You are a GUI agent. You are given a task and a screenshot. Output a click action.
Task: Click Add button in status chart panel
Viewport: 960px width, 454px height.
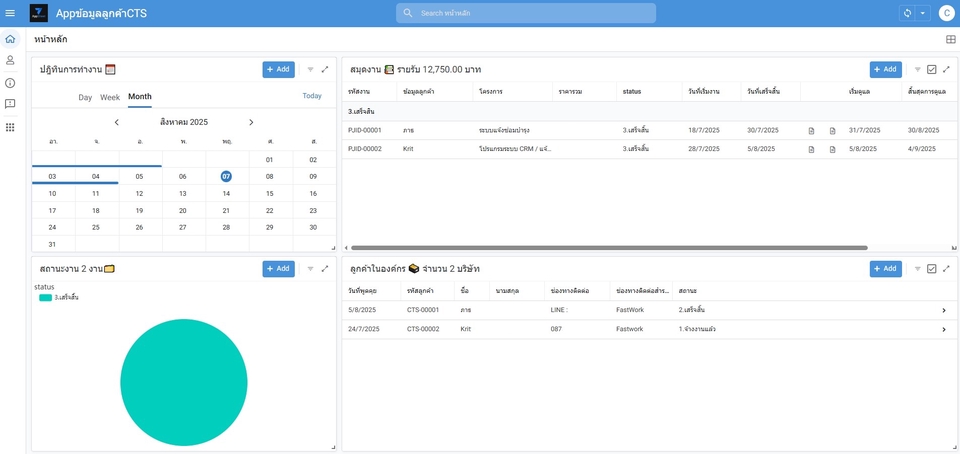(278, 268)
